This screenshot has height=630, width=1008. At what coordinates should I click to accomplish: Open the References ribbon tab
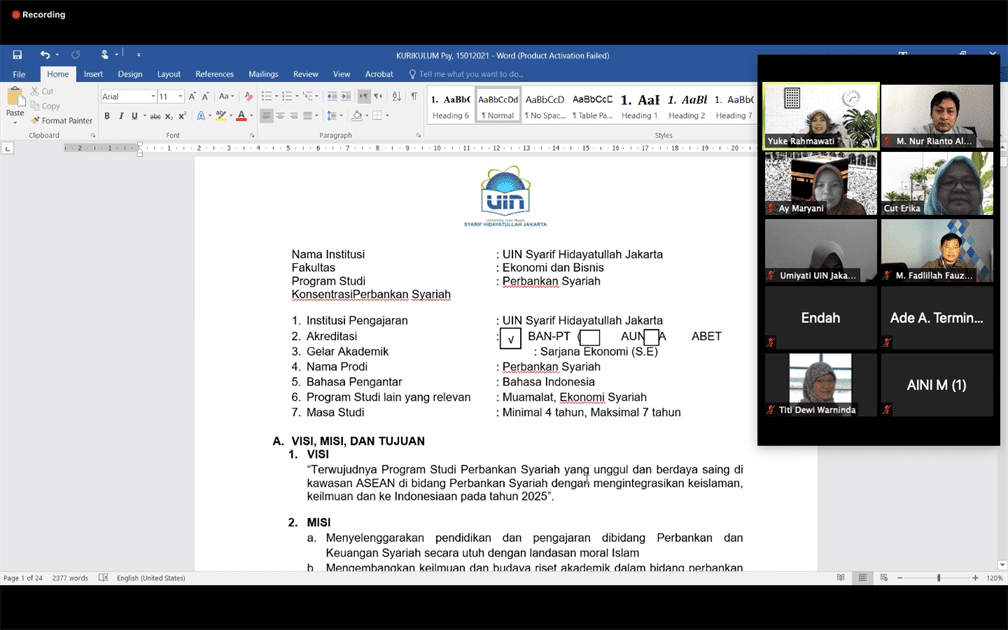[x=214, y=74]
